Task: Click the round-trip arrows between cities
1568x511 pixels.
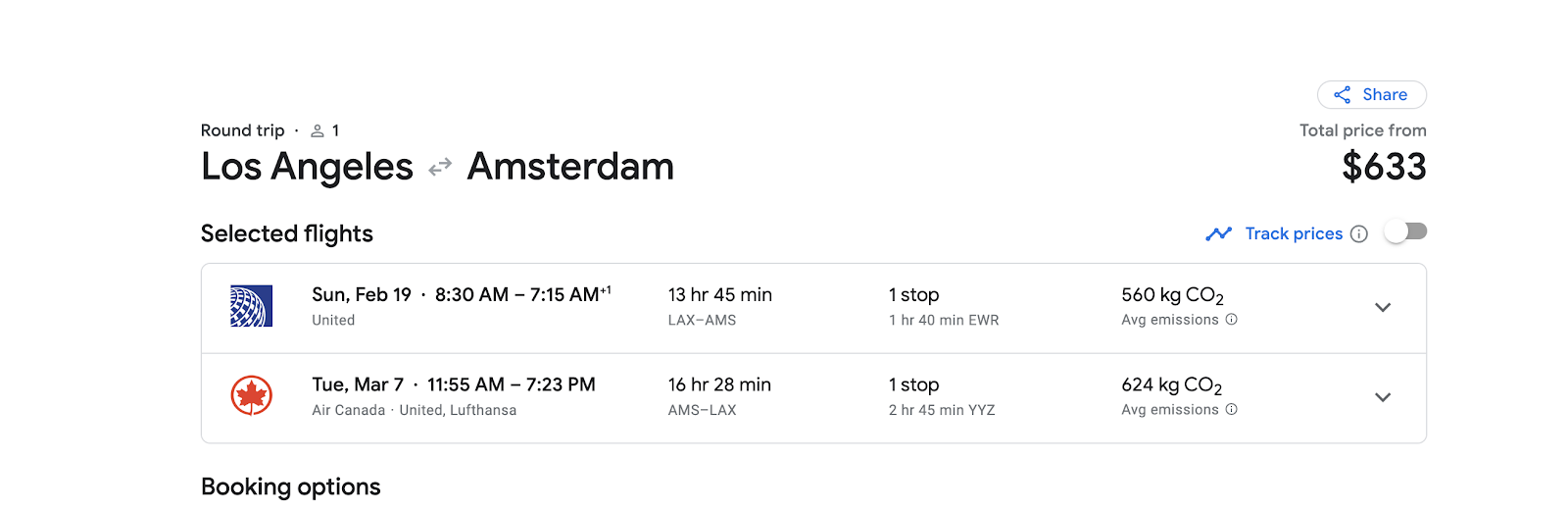Action: coord(440,167)
